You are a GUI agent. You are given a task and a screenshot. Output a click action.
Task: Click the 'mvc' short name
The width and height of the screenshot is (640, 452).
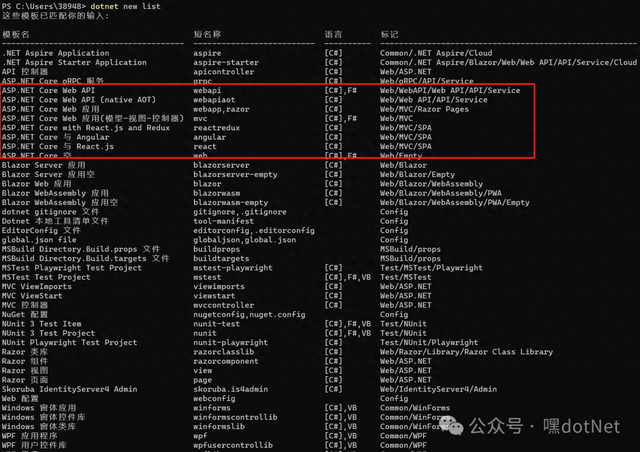[x=200, y=118]
